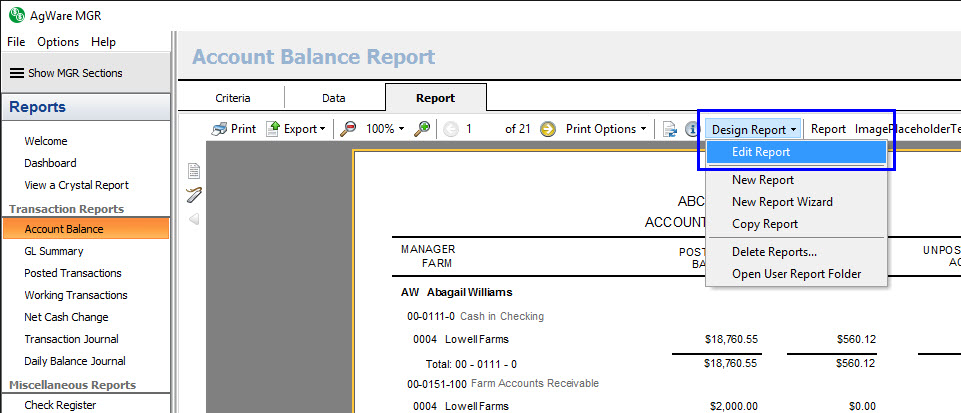The height and width of the screenshot is (413, 961).
Task: Open Posted Transactions report link
Action: [73, 273]
